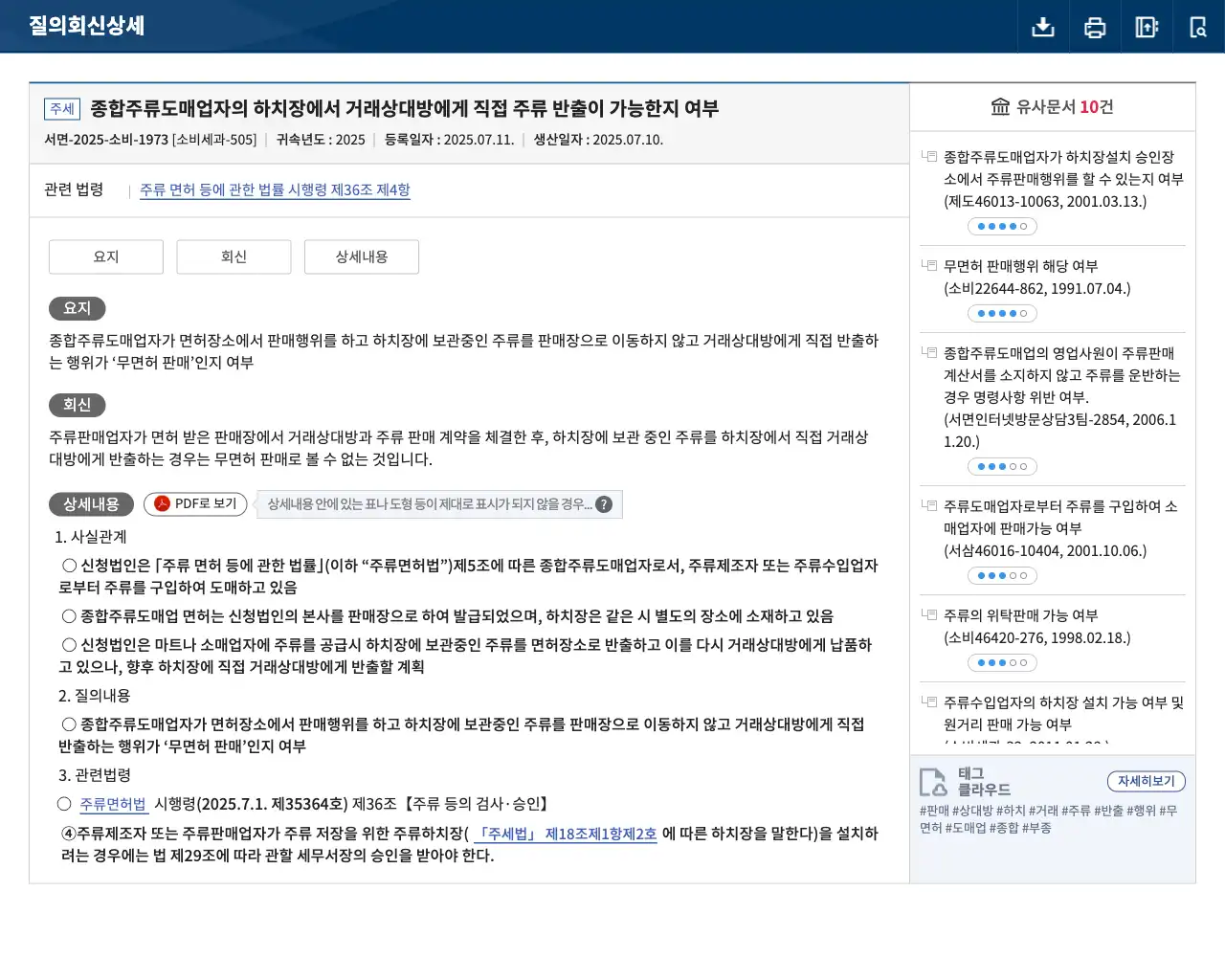Viewport: 1225px width, 980px height.
Task: Click the arrow icon beside 종합주류도매업자가 하치장설치
Action: (x=928, y=156)
